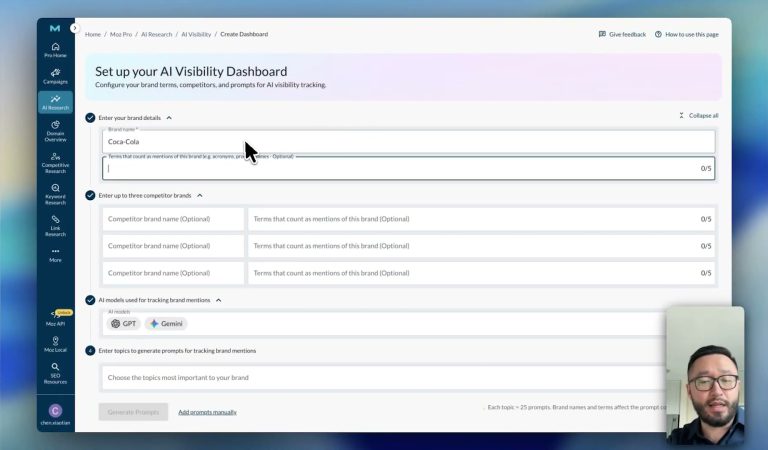This screenshot has height=450, width=768.
Task: Click the competitor brands step checkmark
Action: click(x=90, y=195)
